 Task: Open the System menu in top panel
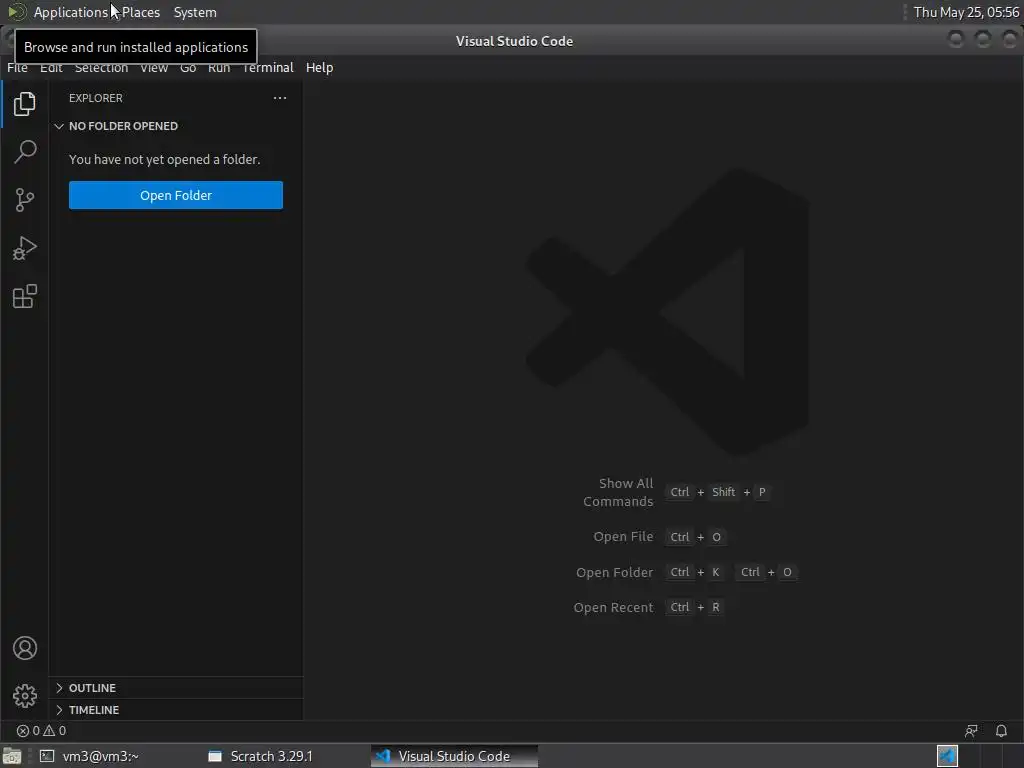[x=195, y=12]
